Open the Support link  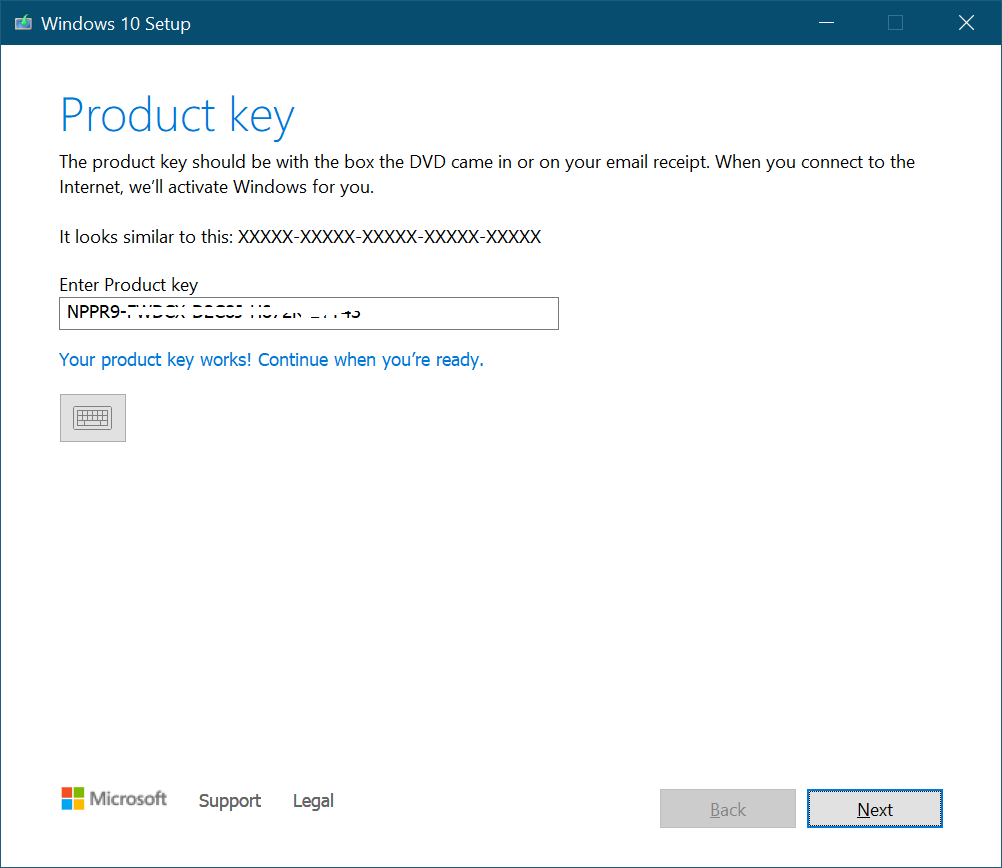point(229,800)
